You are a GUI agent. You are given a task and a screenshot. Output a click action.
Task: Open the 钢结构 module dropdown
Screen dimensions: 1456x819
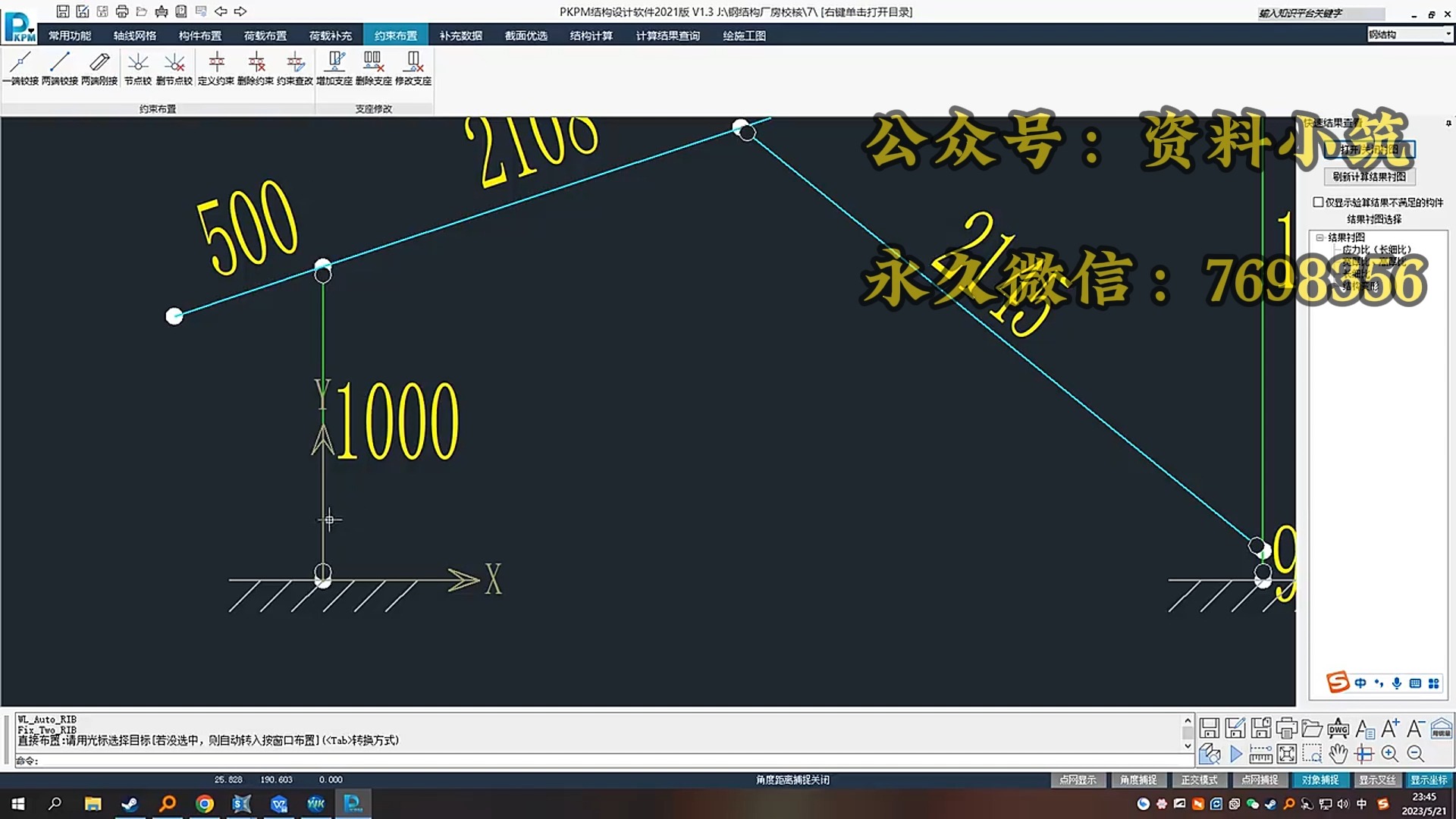(x=1448, y=34)
